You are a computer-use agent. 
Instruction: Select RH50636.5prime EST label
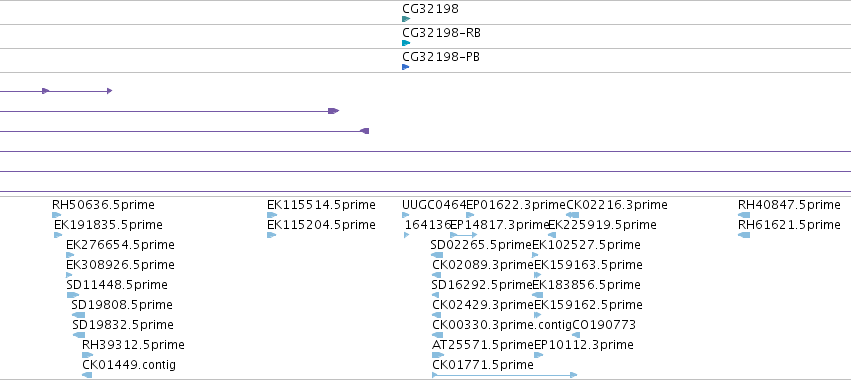[103, 205]
